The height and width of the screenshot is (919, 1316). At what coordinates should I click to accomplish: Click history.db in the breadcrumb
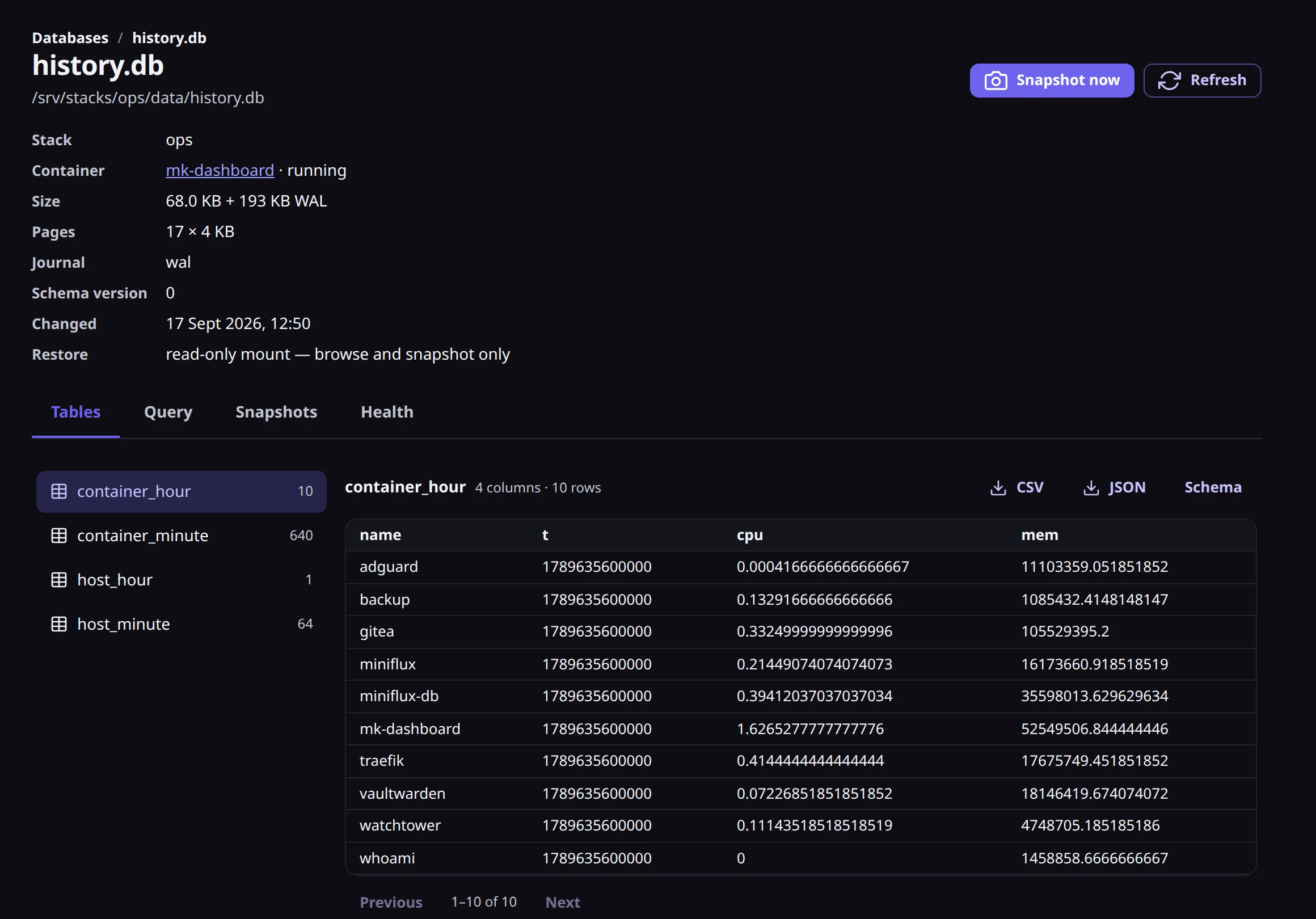169,38
